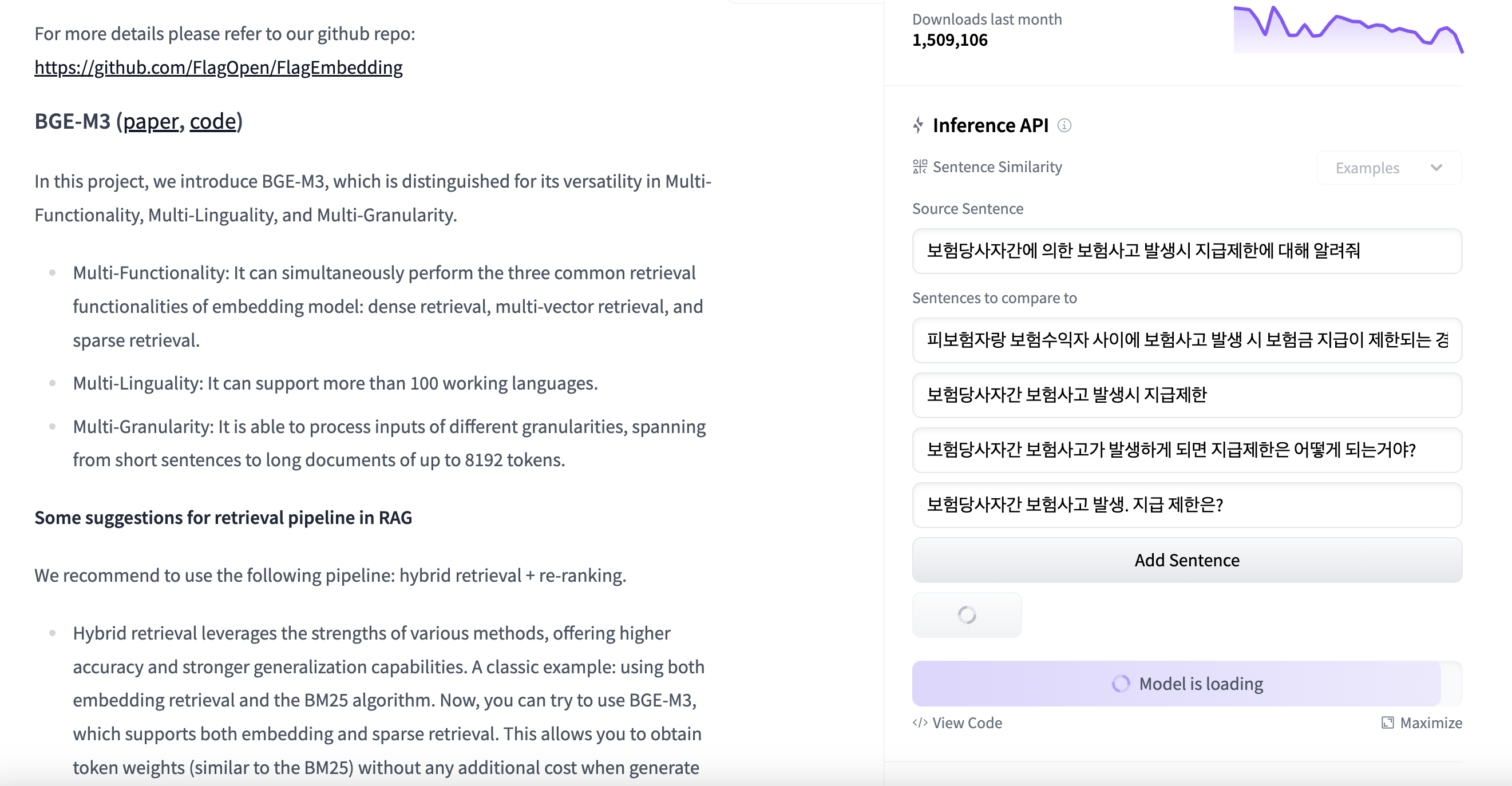Click the 'Multi-Linguality' bullet text

coord(335,383)
